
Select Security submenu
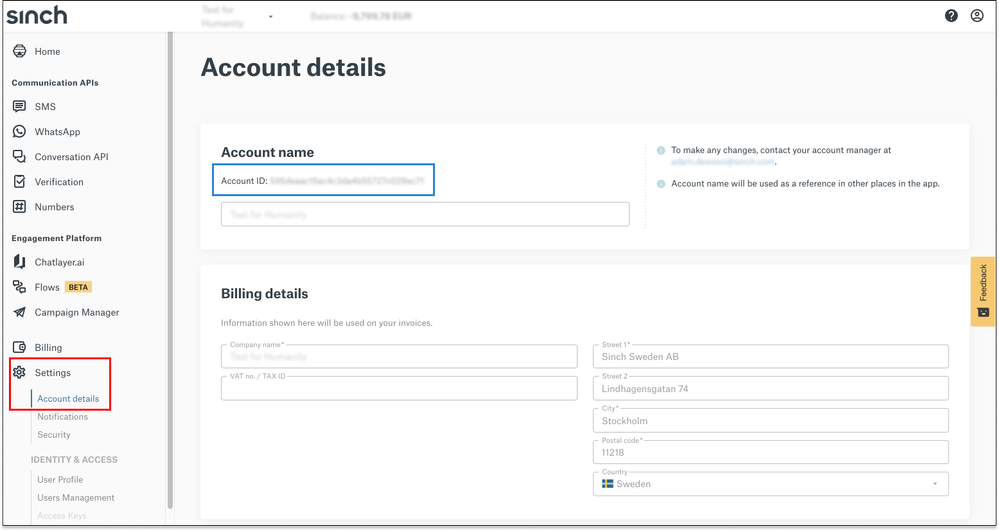54,435
